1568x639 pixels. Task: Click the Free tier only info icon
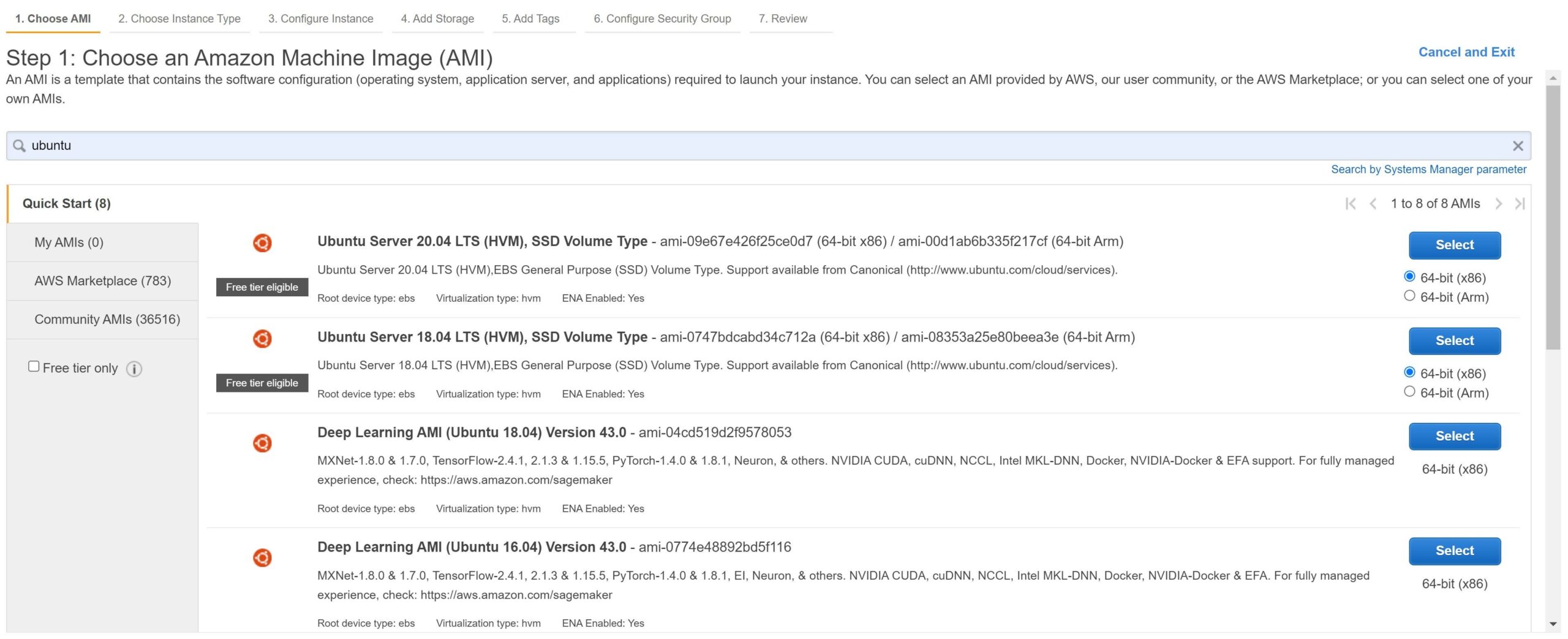click(134, 368)
